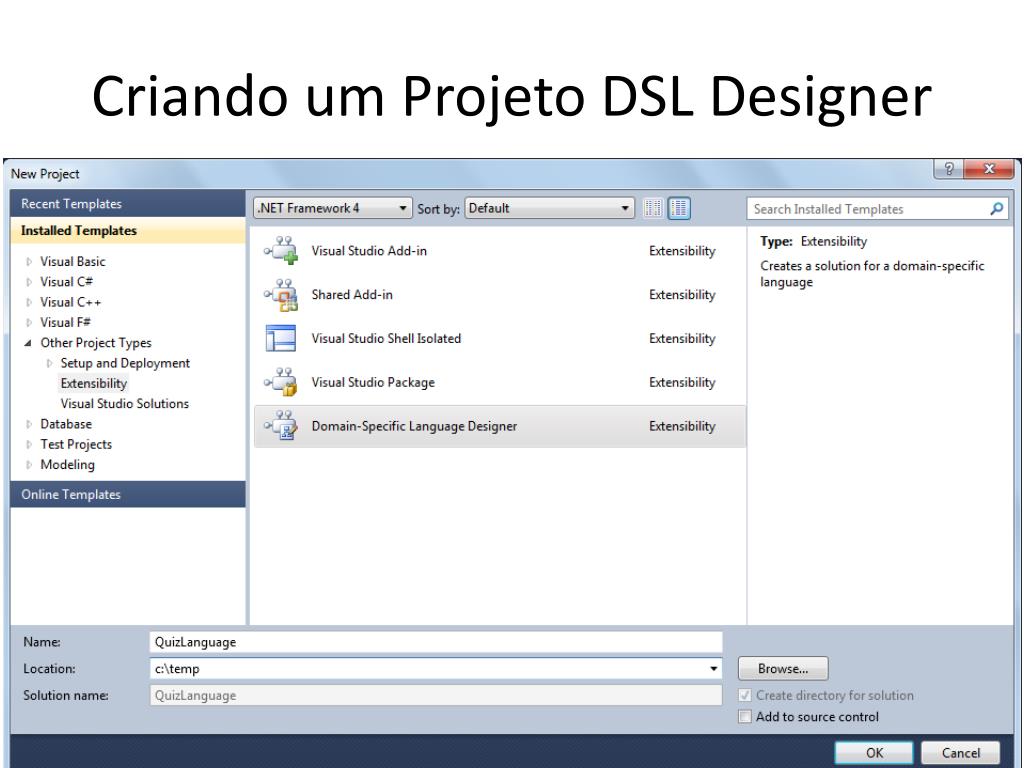Expand the Setup and Deployment node
The width and height of the screenshot is (1024, 768).
point(49,363)
